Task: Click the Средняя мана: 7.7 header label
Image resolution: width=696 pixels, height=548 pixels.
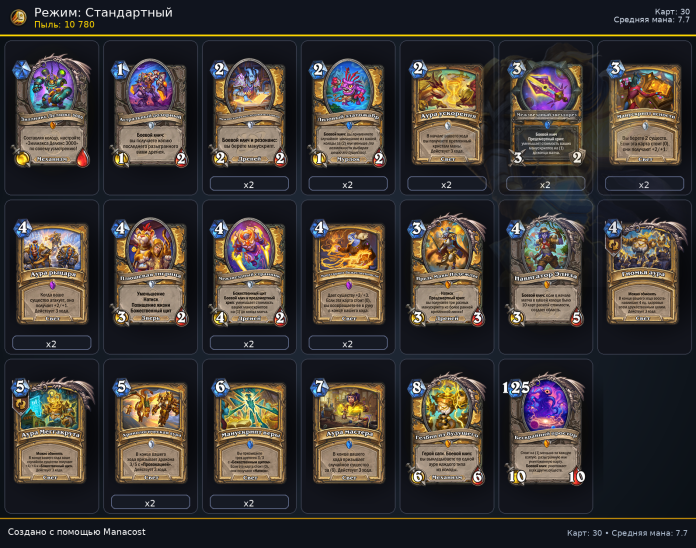Action: point(651,20)
